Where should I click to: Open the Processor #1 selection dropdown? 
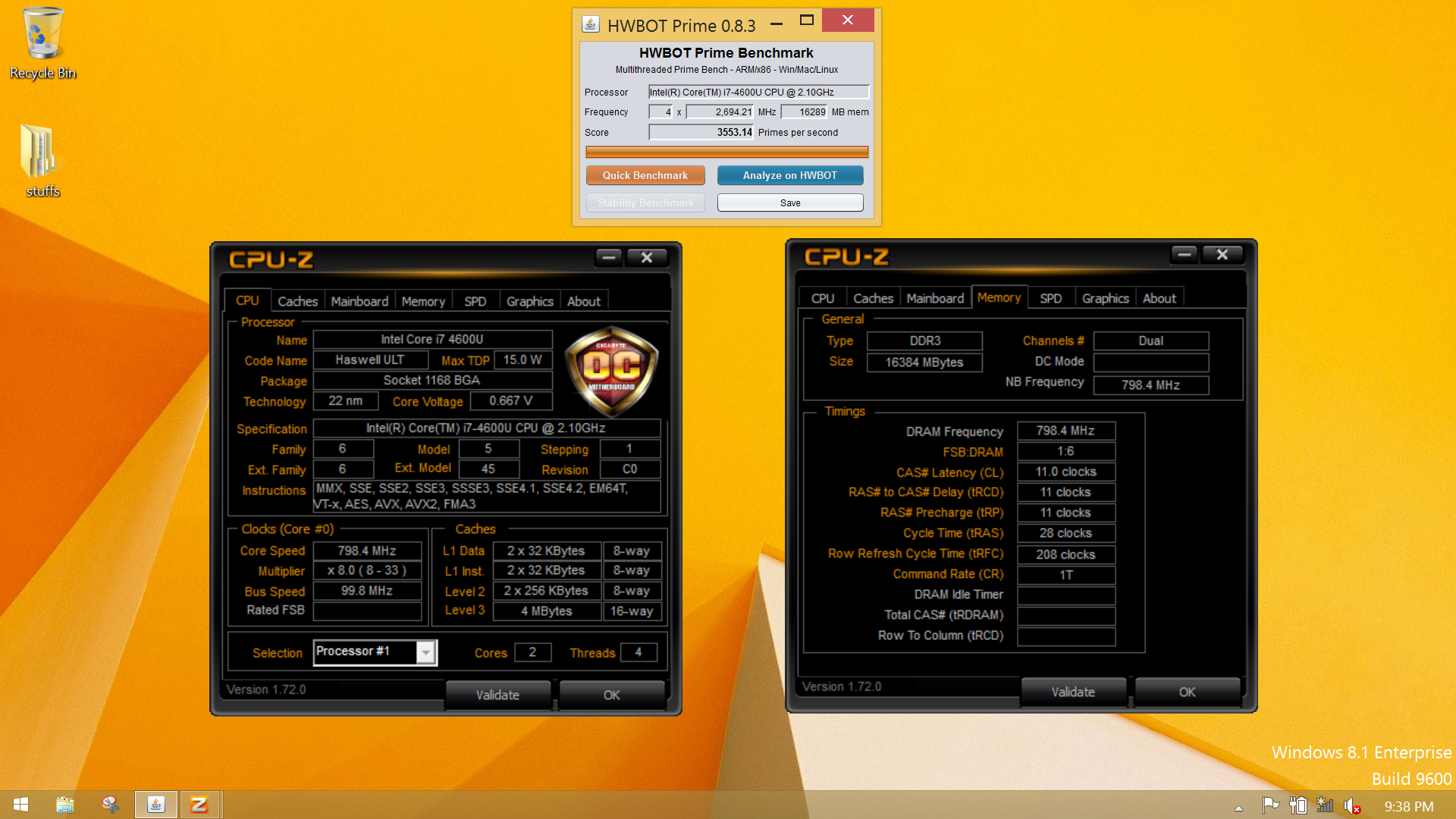tap(426, 652)
